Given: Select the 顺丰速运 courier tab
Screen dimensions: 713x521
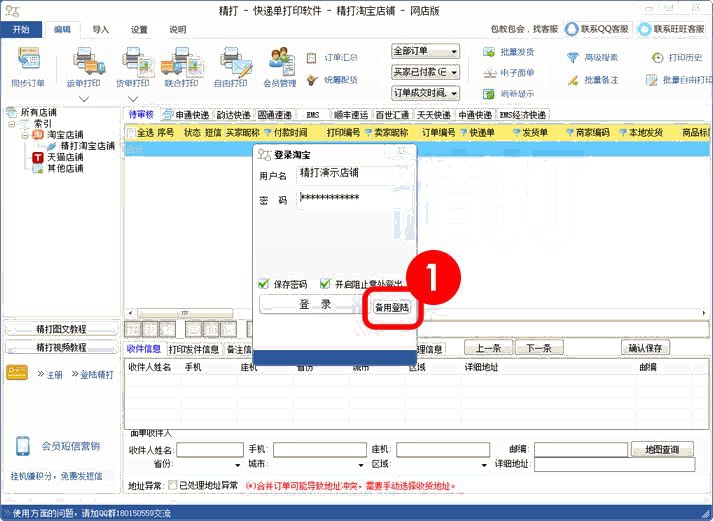Looking at the screenshot, I should click(x=350, y=115).
